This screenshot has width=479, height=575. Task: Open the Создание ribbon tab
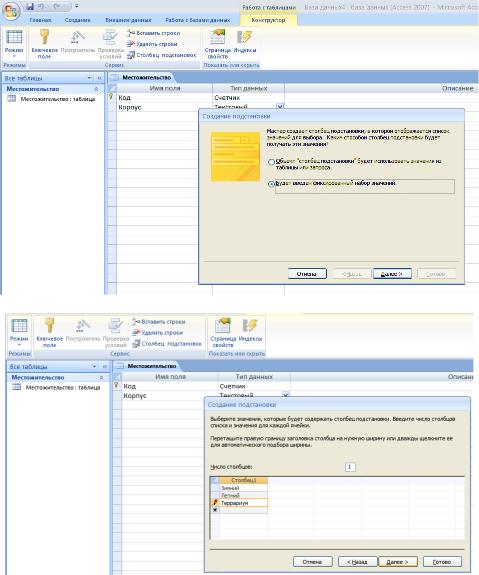tap(77, 20)
